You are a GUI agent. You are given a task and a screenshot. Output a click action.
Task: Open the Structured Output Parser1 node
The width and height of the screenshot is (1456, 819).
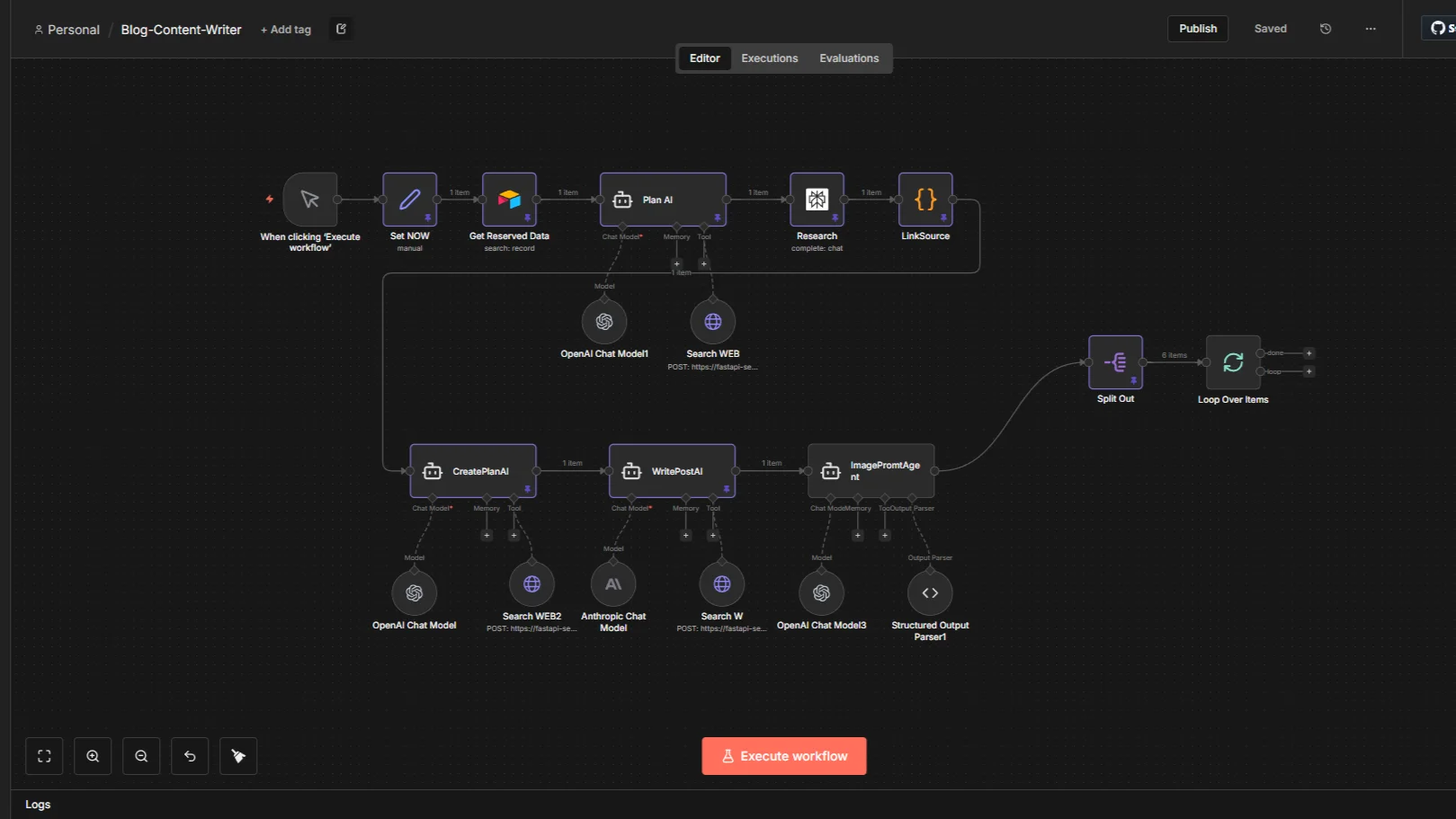point(930,593)
